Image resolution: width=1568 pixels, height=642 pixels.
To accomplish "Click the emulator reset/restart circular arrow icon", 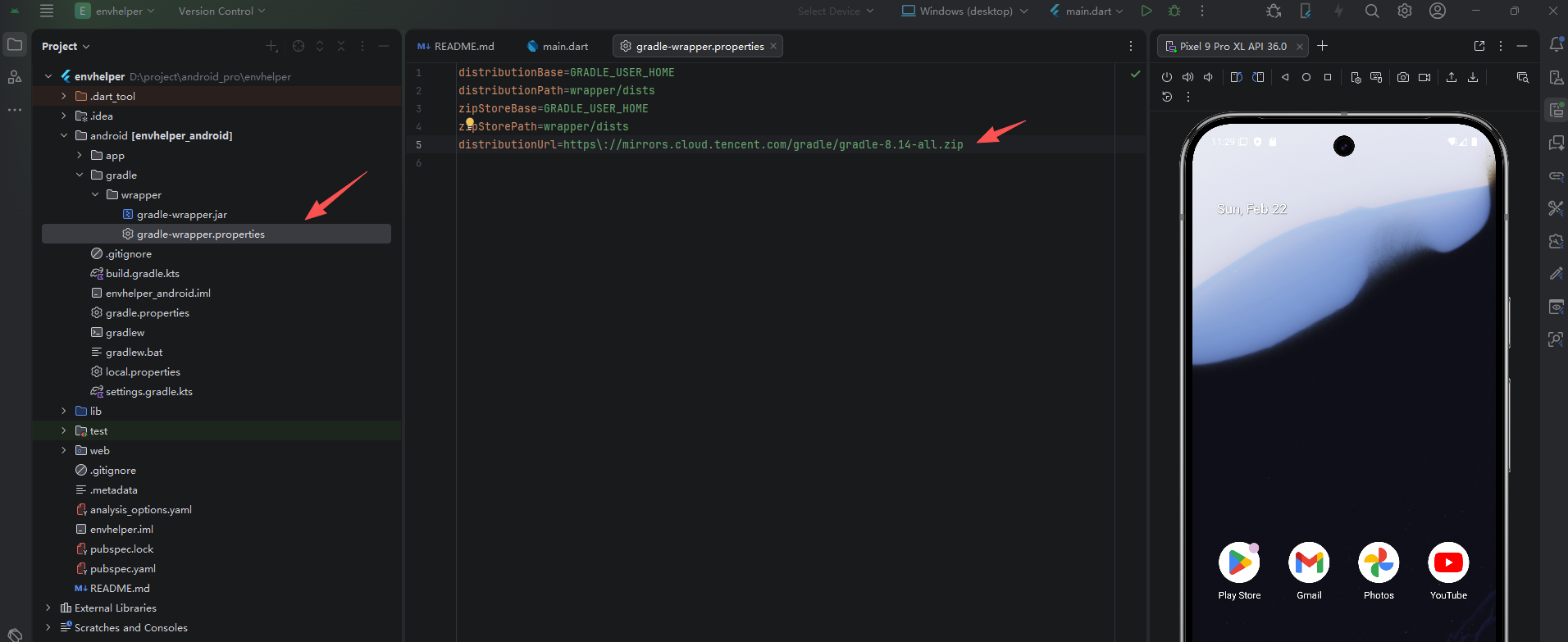I will pyautogui.click(x=1167, y=97).
